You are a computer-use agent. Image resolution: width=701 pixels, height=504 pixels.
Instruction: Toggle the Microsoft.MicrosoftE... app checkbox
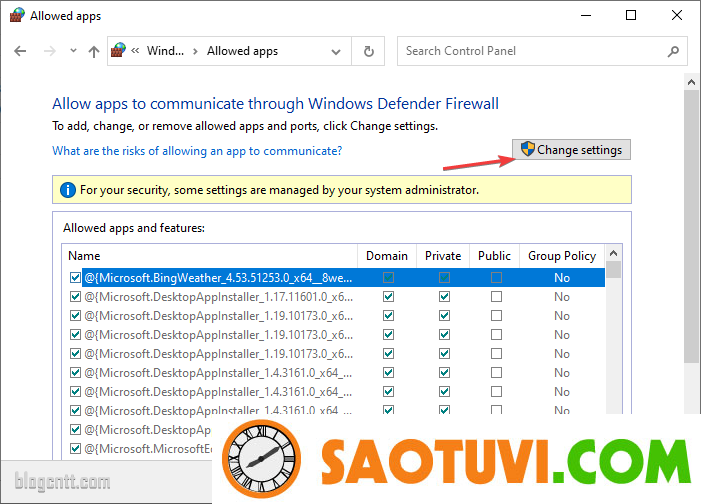click(x=75, y=449)
